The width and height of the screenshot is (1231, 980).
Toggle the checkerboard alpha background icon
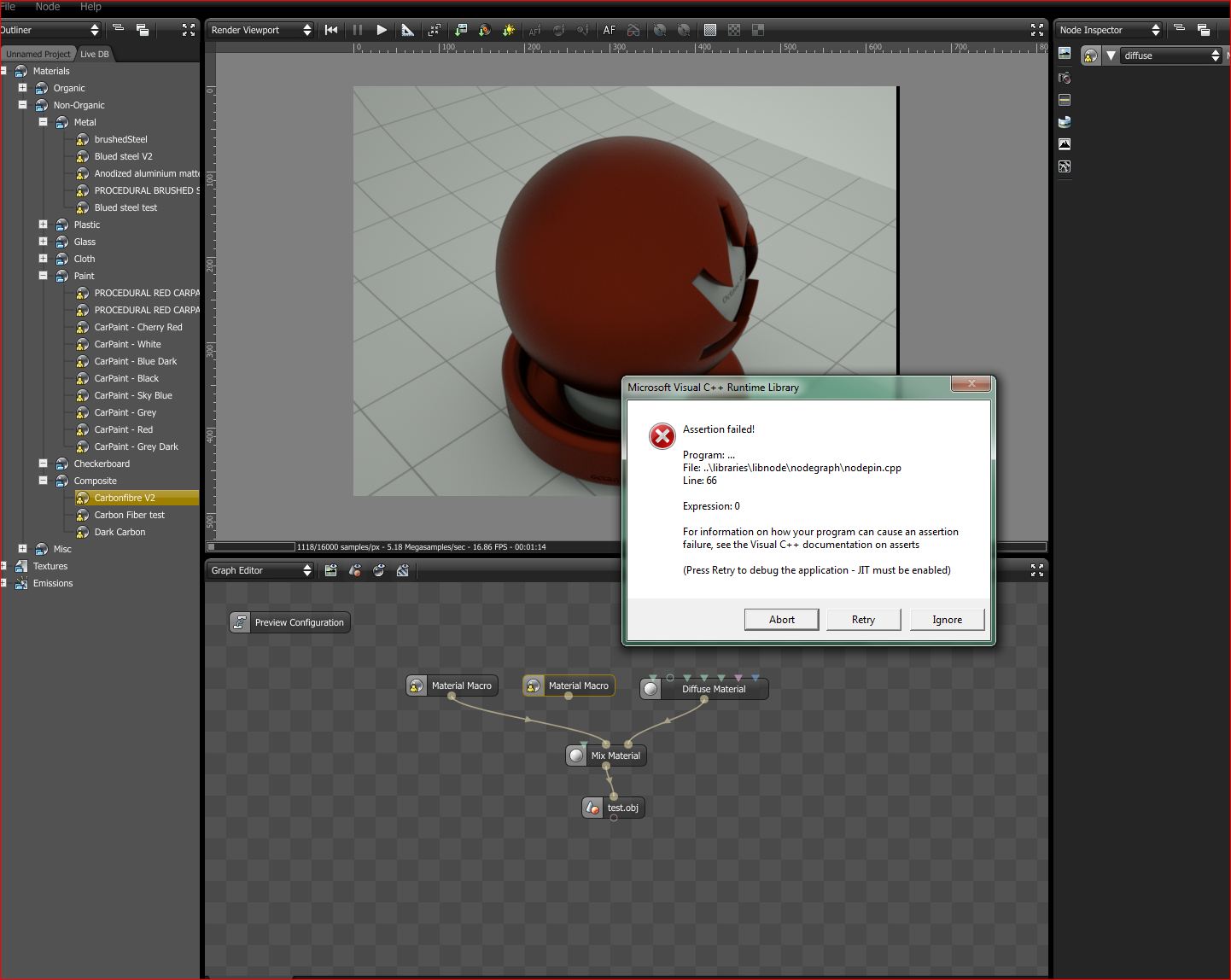tap(733, 30)
